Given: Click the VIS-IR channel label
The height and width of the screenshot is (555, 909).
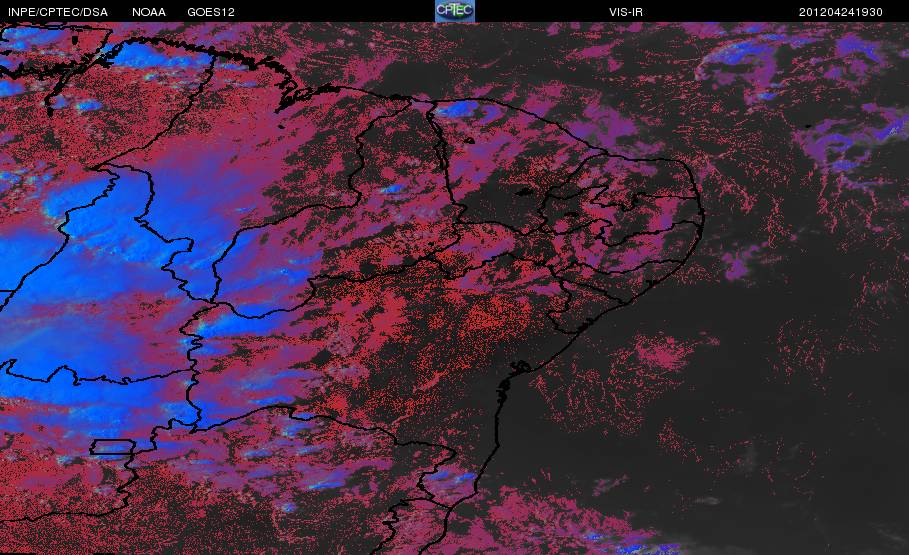Looking at the screenshot, I should (x=626, y=12).
